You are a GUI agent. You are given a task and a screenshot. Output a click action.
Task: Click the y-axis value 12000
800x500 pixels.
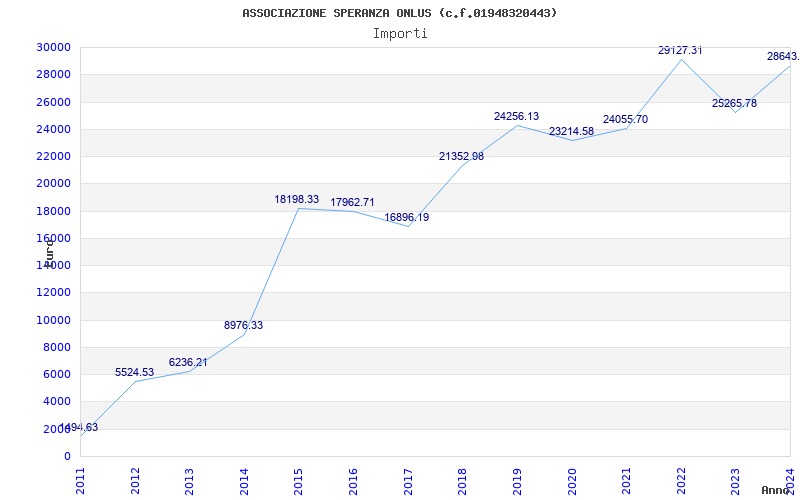coord(53,293)
